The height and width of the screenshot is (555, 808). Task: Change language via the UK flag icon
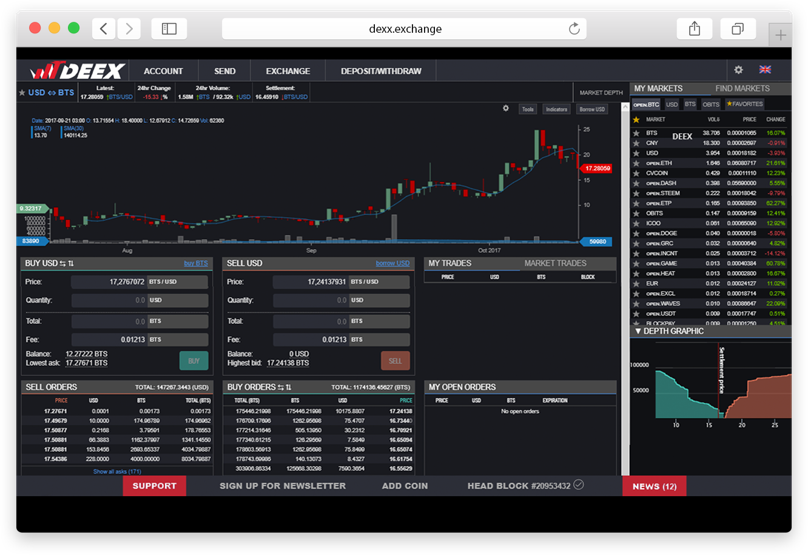tap(765, 70)
